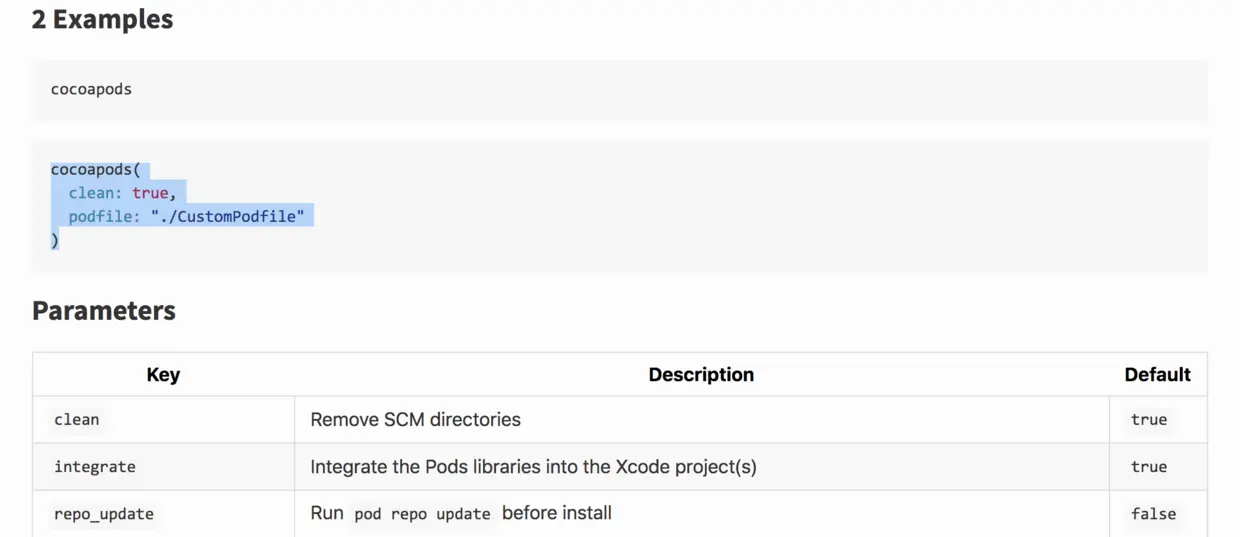Click the inline "pod repo update" code
Screen dimensions: 1240x537
422,514
